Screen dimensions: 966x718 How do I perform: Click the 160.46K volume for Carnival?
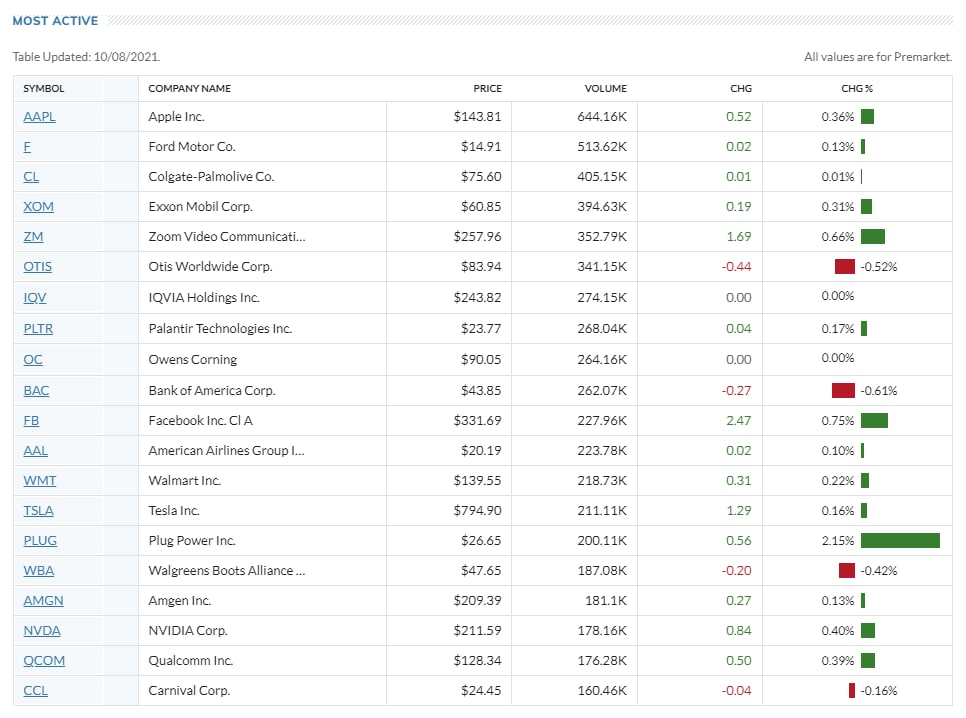click(x=602, y=691)
